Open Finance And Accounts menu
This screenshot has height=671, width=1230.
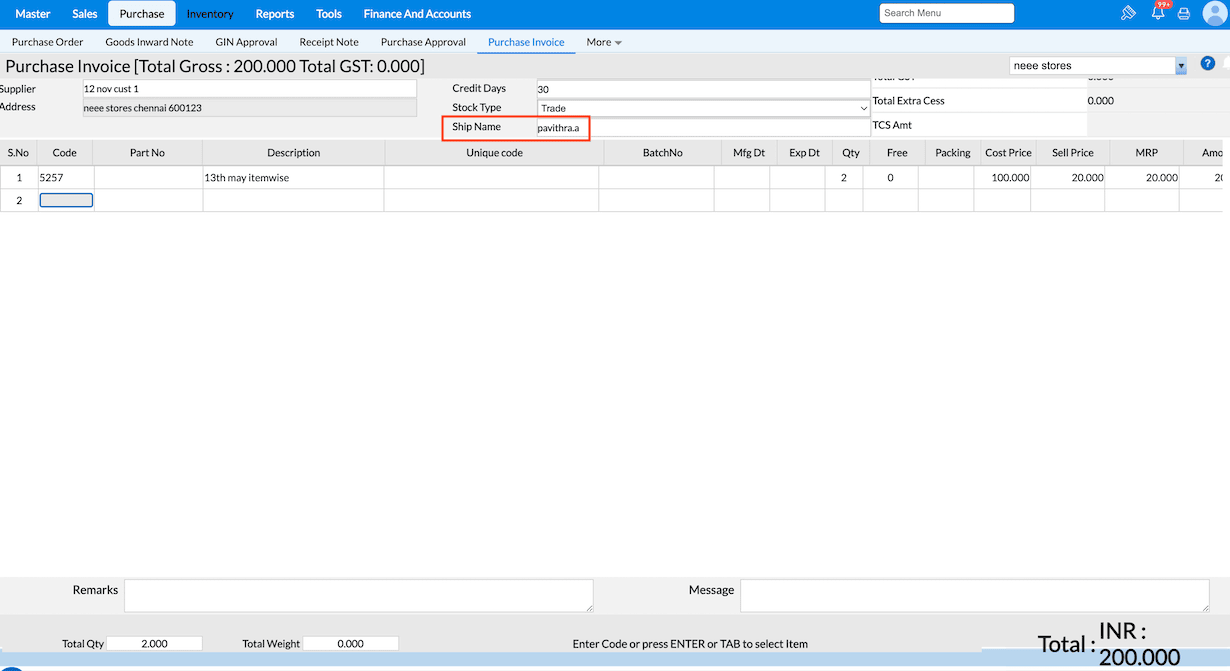tap(417, 14)
